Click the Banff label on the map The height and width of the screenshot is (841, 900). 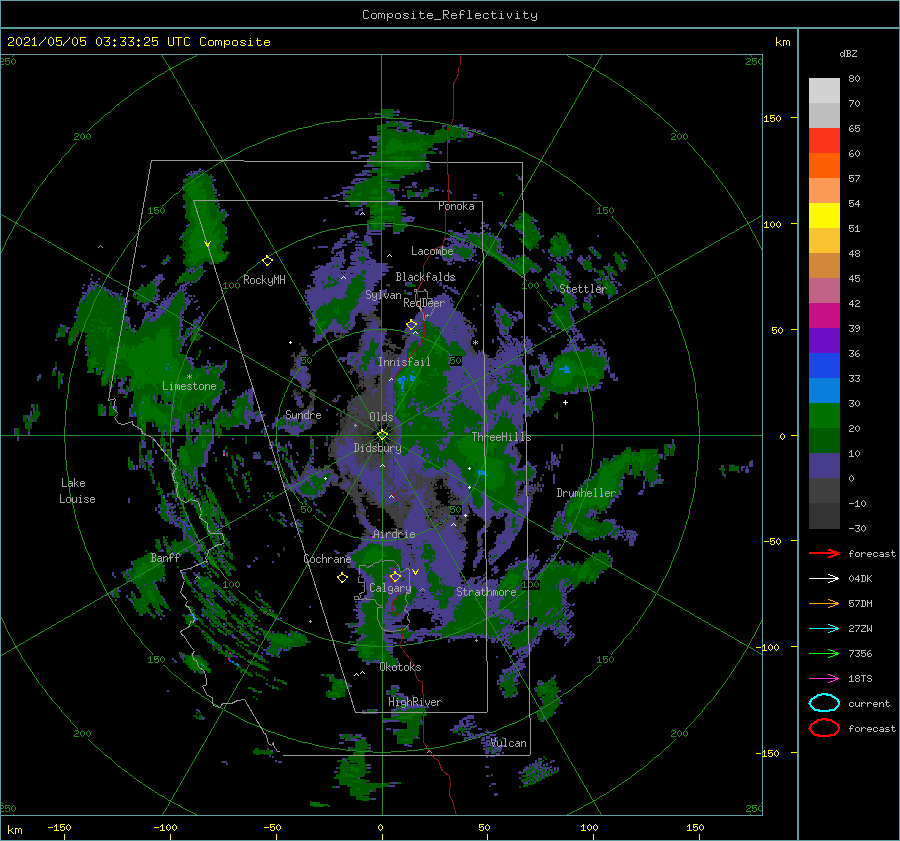click(165, 557)
